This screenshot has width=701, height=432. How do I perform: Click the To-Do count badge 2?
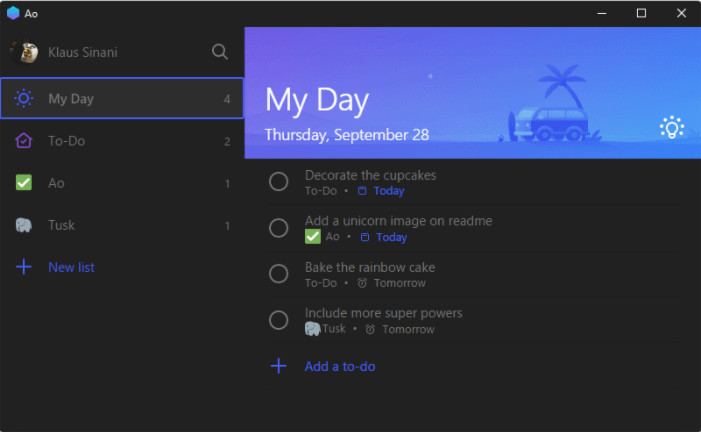[227, 141]
